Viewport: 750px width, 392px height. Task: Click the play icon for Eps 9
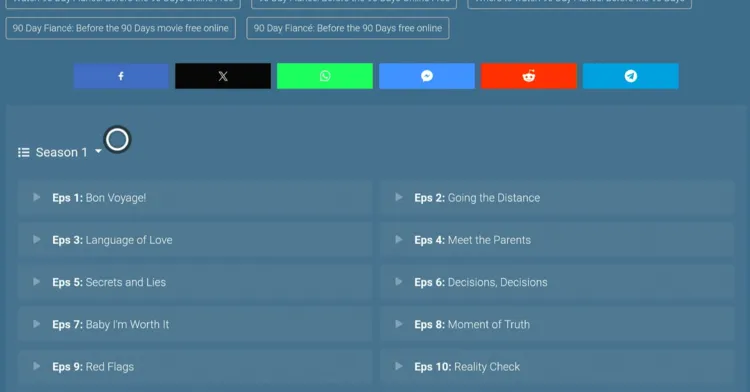point(36,366)
